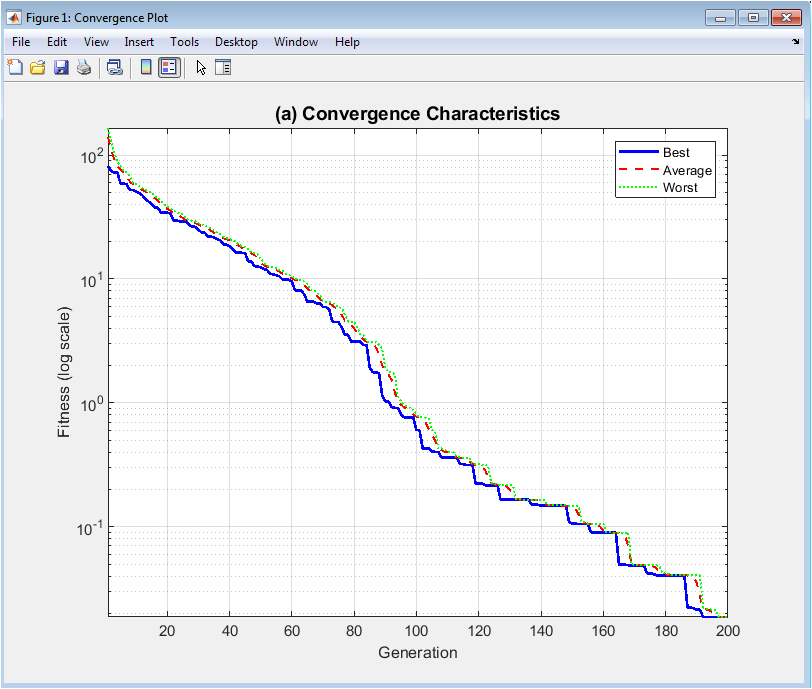Select the 'Fitness (log scale)' y-axis label
The image size is (812, 689).
(64, 372)
